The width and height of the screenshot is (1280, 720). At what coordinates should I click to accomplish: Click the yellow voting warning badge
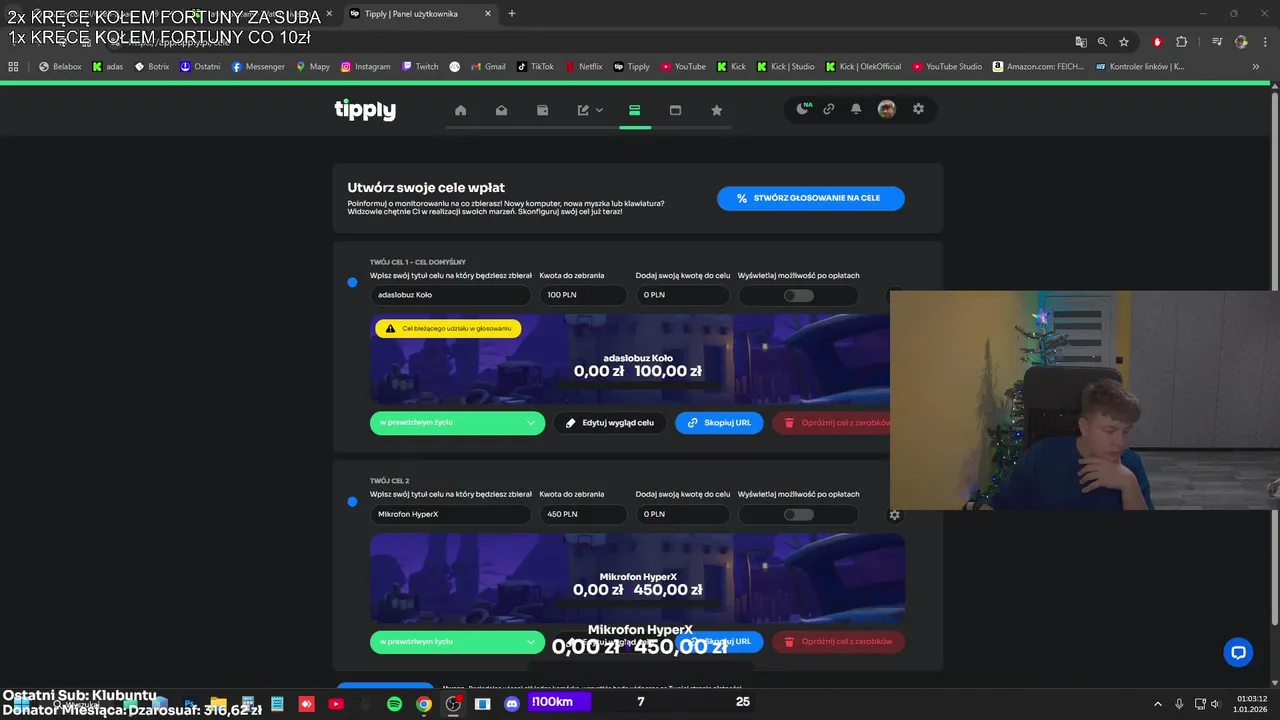click(x=448, y=328)
